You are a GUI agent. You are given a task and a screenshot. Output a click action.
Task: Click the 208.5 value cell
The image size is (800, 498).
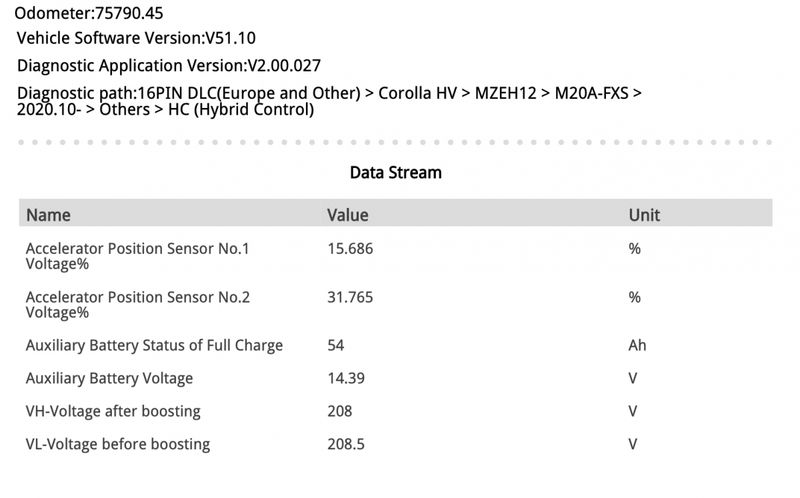click(x=346, y=444)
